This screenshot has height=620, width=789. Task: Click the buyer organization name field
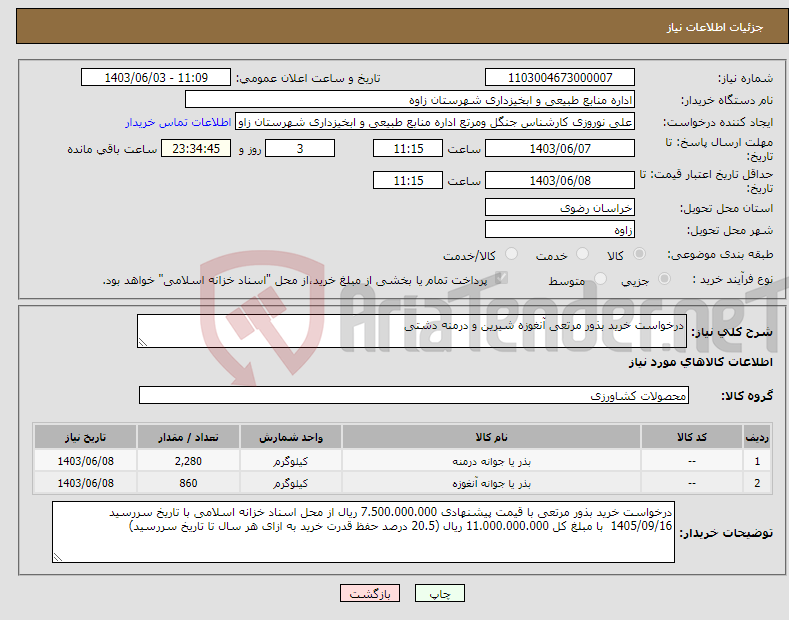pyautogui.click(x=410, y=100)
